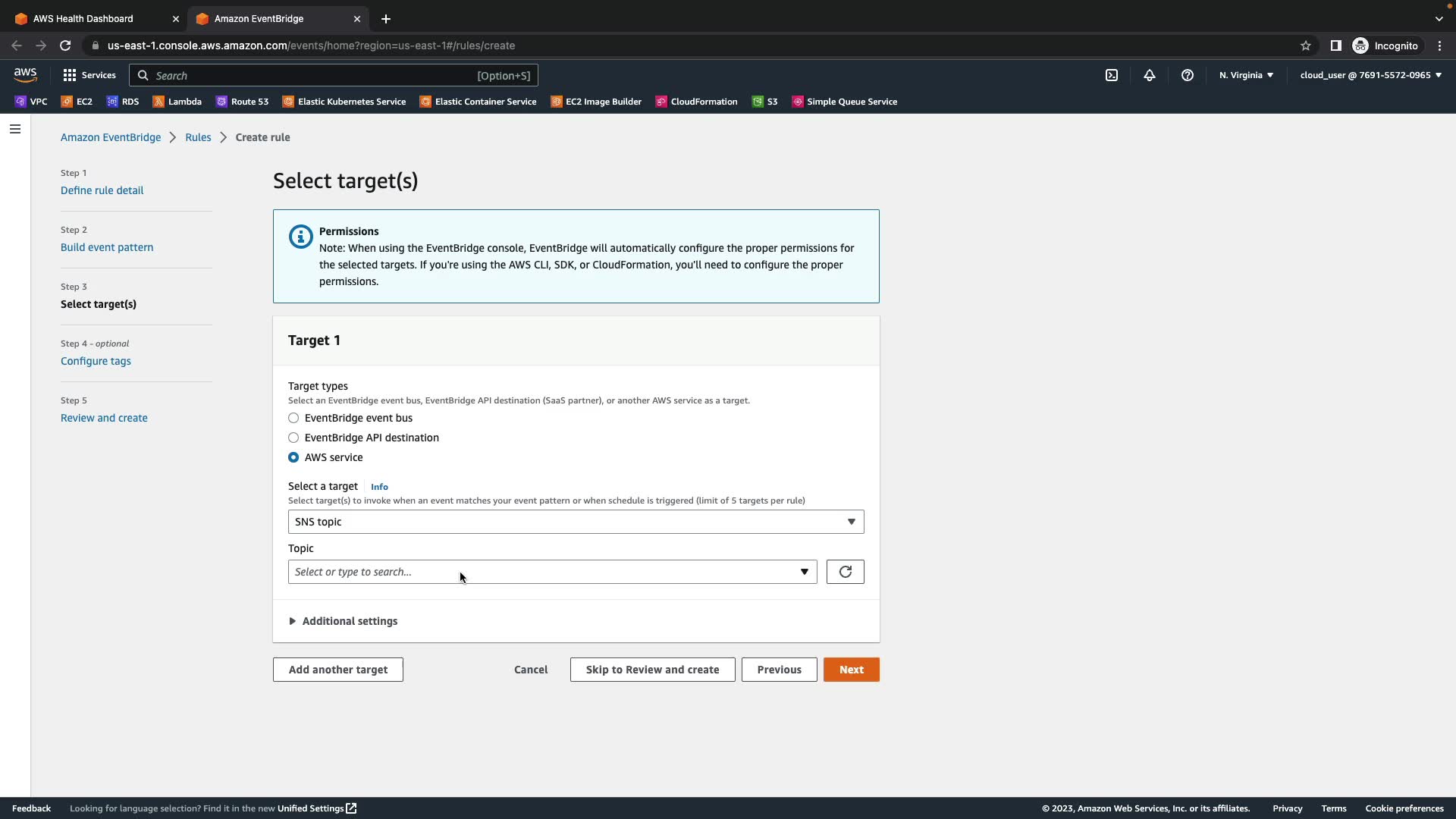Click the refresh topics button
Viewport: 1456px width, 819px height.
(x=845, y=572)
